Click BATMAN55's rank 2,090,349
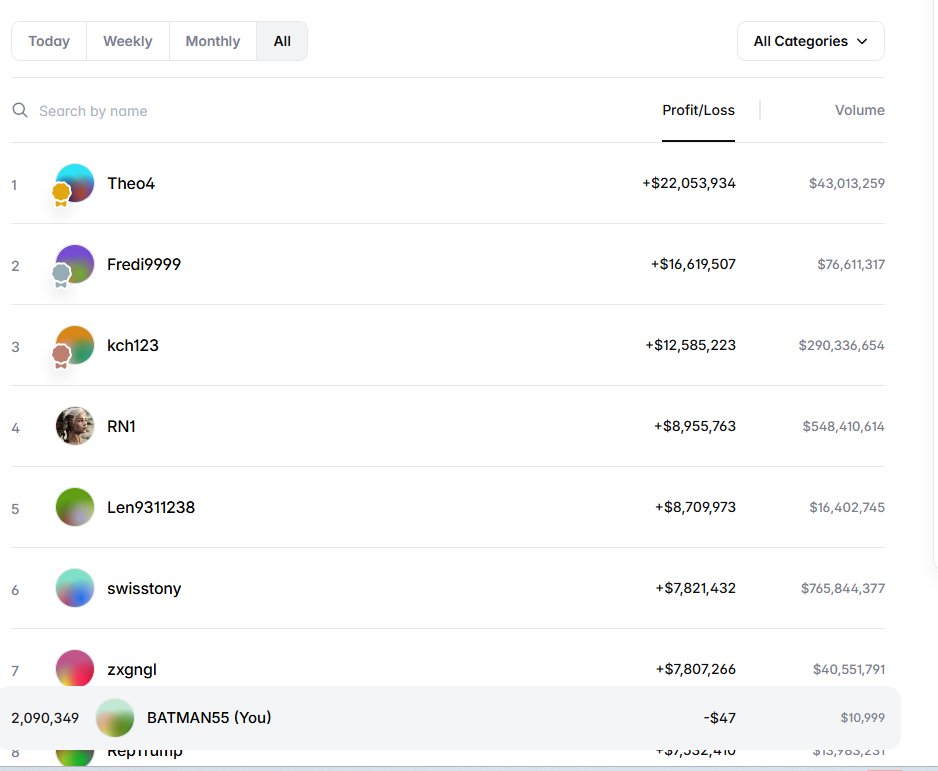This screenshot has width=938, height=771. pyautogui.click(x=45, y=718)
